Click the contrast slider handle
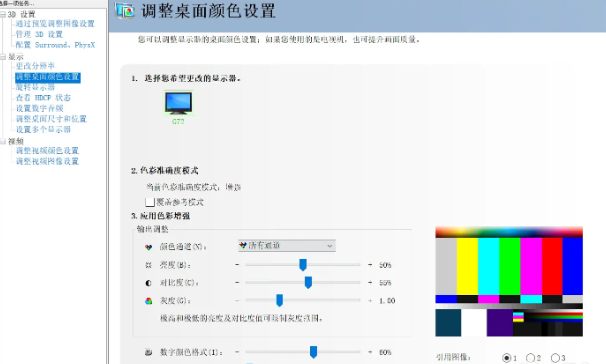The image size is (606, 364). point(308,282)
